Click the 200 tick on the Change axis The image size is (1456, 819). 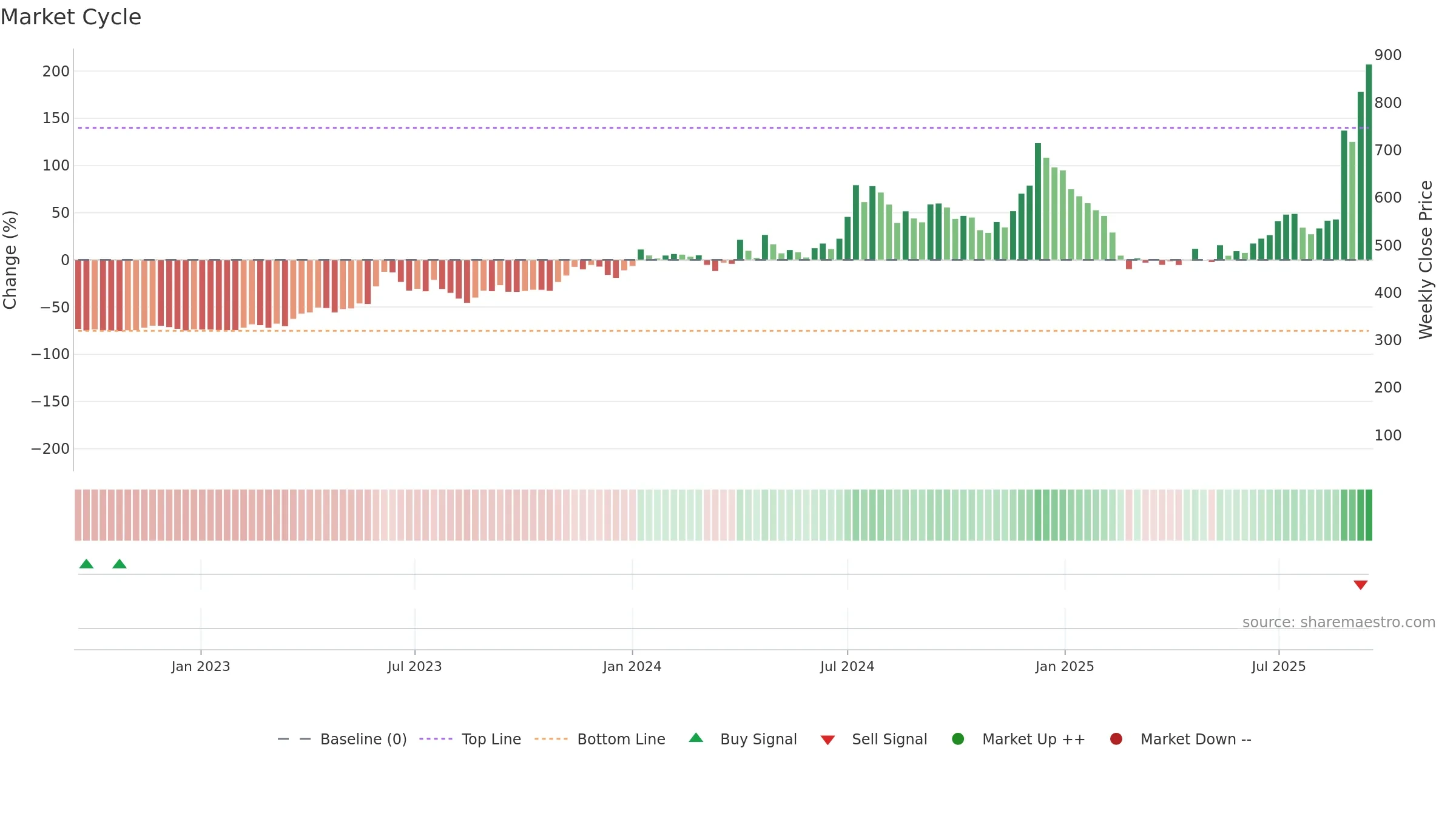pos(56,71)
